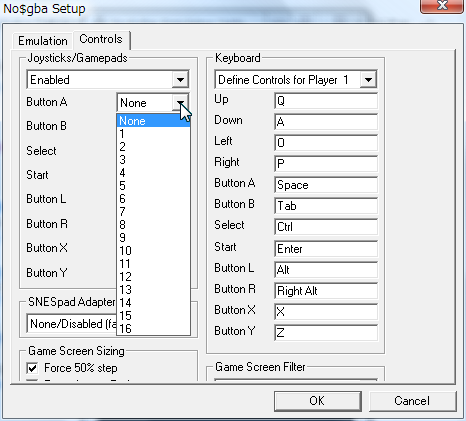Viewport: 466px width, 421px height.
Task: Pick 14 in the open list
Action: click(153, 303)
